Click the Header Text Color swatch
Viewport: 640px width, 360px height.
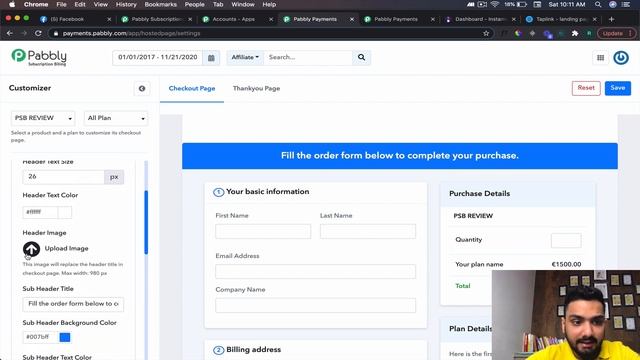[x=65, y=213]
